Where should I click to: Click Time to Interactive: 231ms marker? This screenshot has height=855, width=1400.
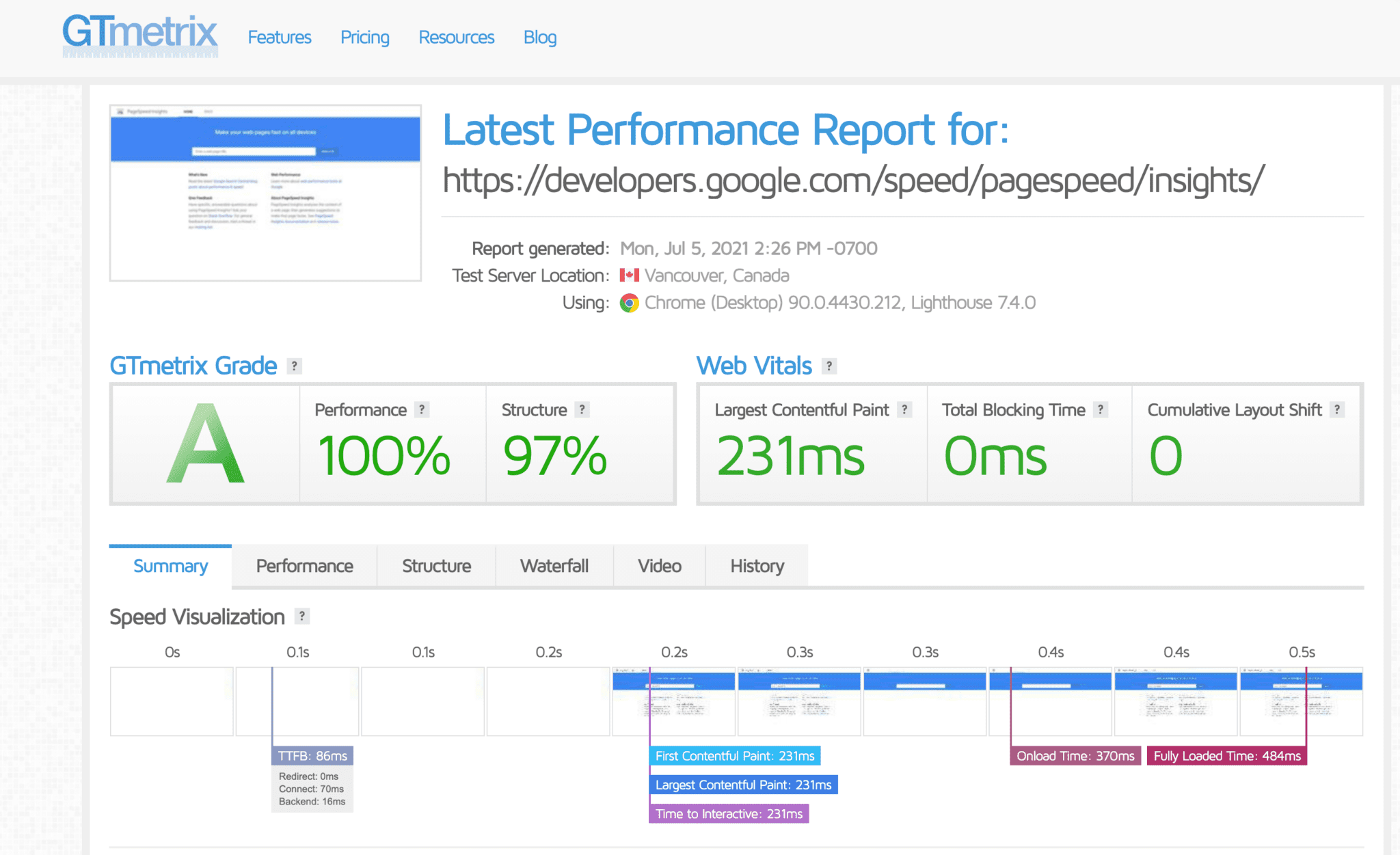click(729, 814)
